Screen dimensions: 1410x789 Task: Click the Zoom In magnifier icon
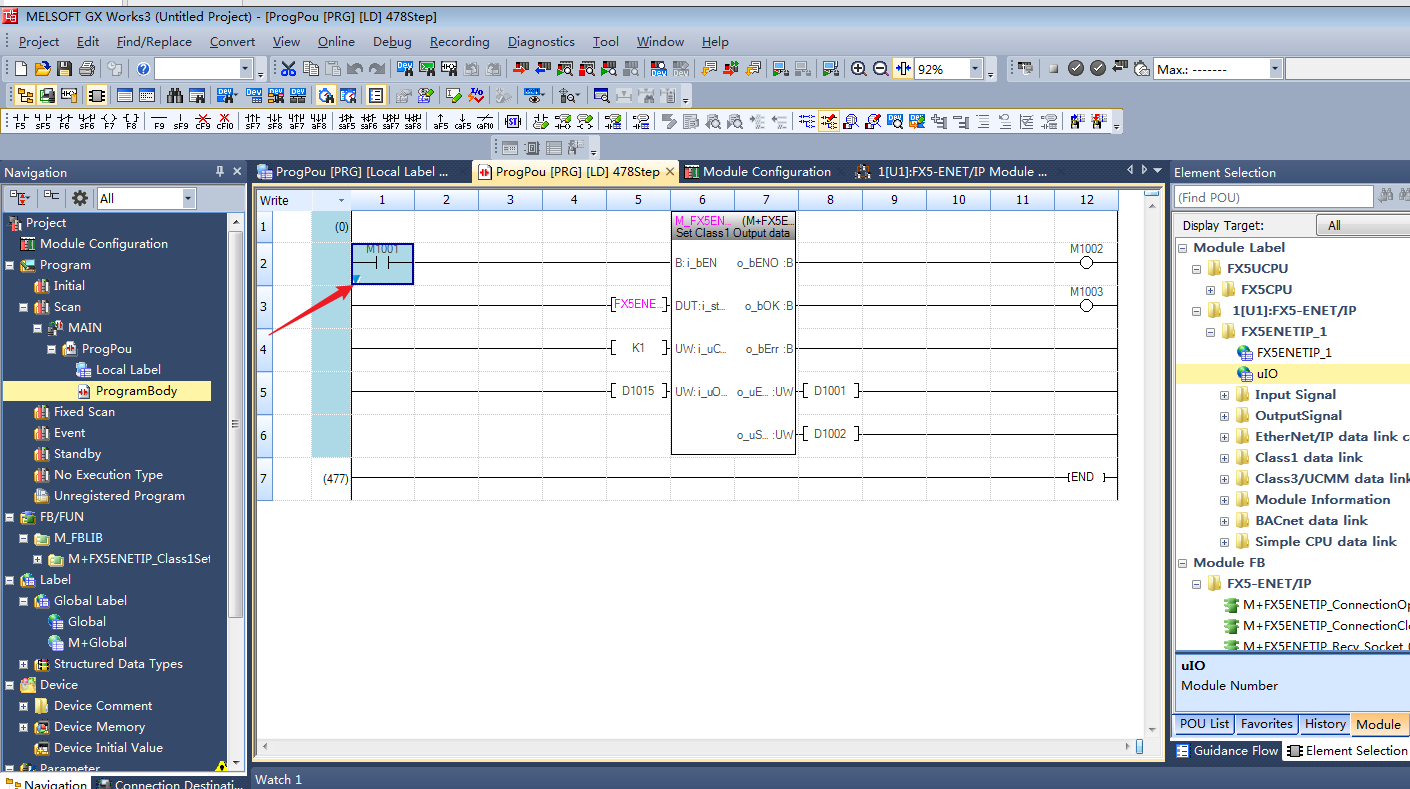point(858,69)
